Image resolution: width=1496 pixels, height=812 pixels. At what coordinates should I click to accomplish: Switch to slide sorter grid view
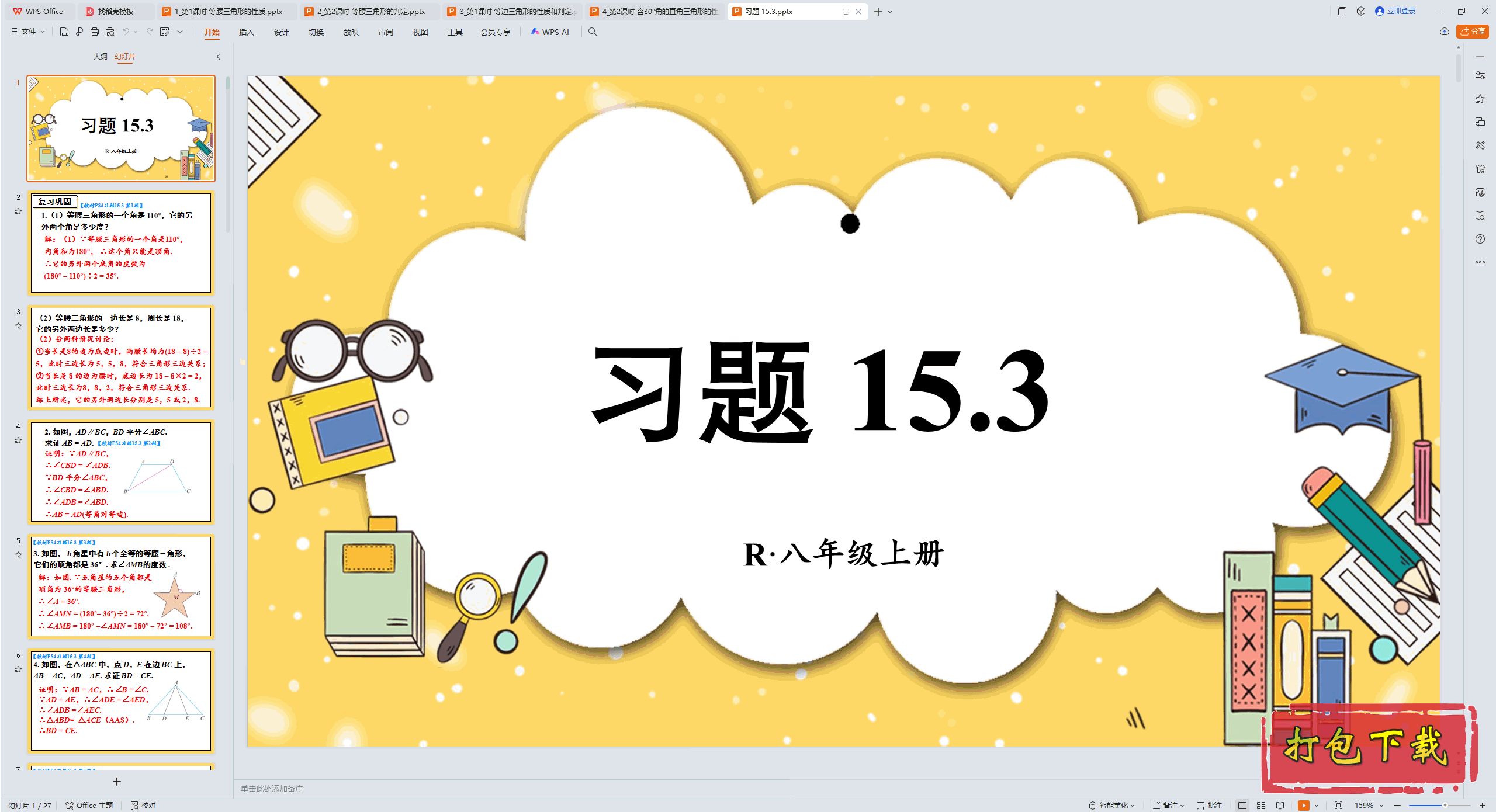click(1261, 806)
